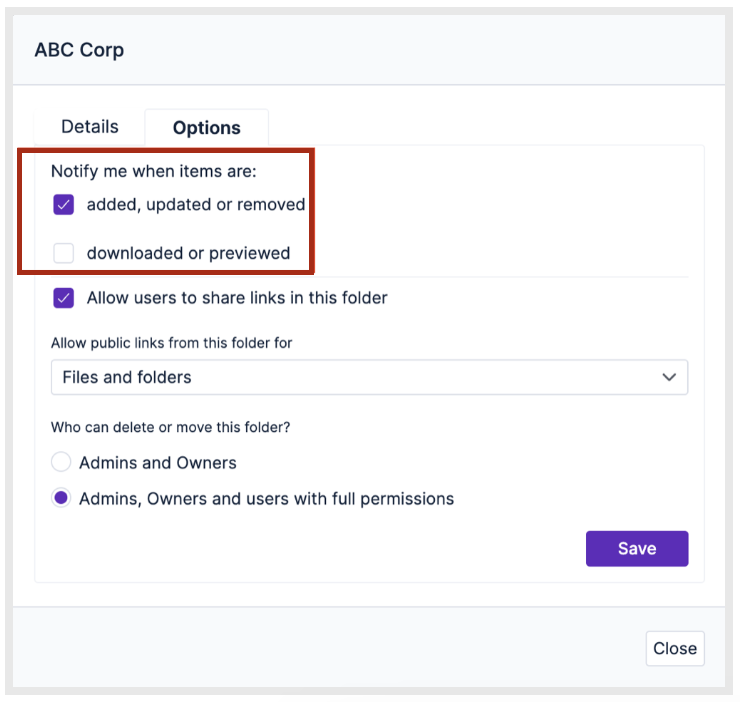The image size is (740, 702).
Task: Click 'Allow public links from this folder for' label
Action: click(172, 343)
